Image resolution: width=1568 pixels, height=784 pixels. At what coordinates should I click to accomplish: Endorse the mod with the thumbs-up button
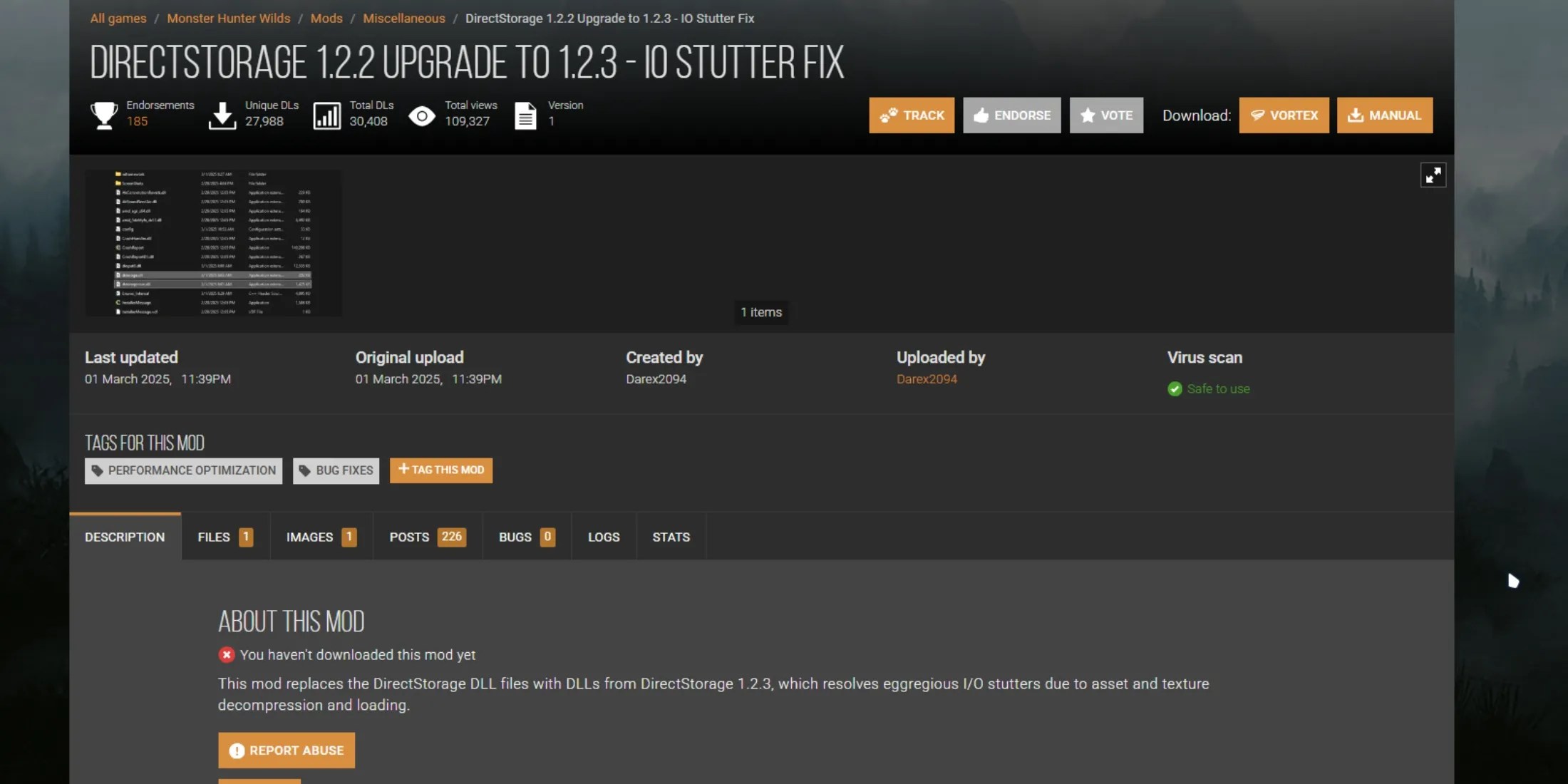pyautogui.click(x=1011, y=115)
